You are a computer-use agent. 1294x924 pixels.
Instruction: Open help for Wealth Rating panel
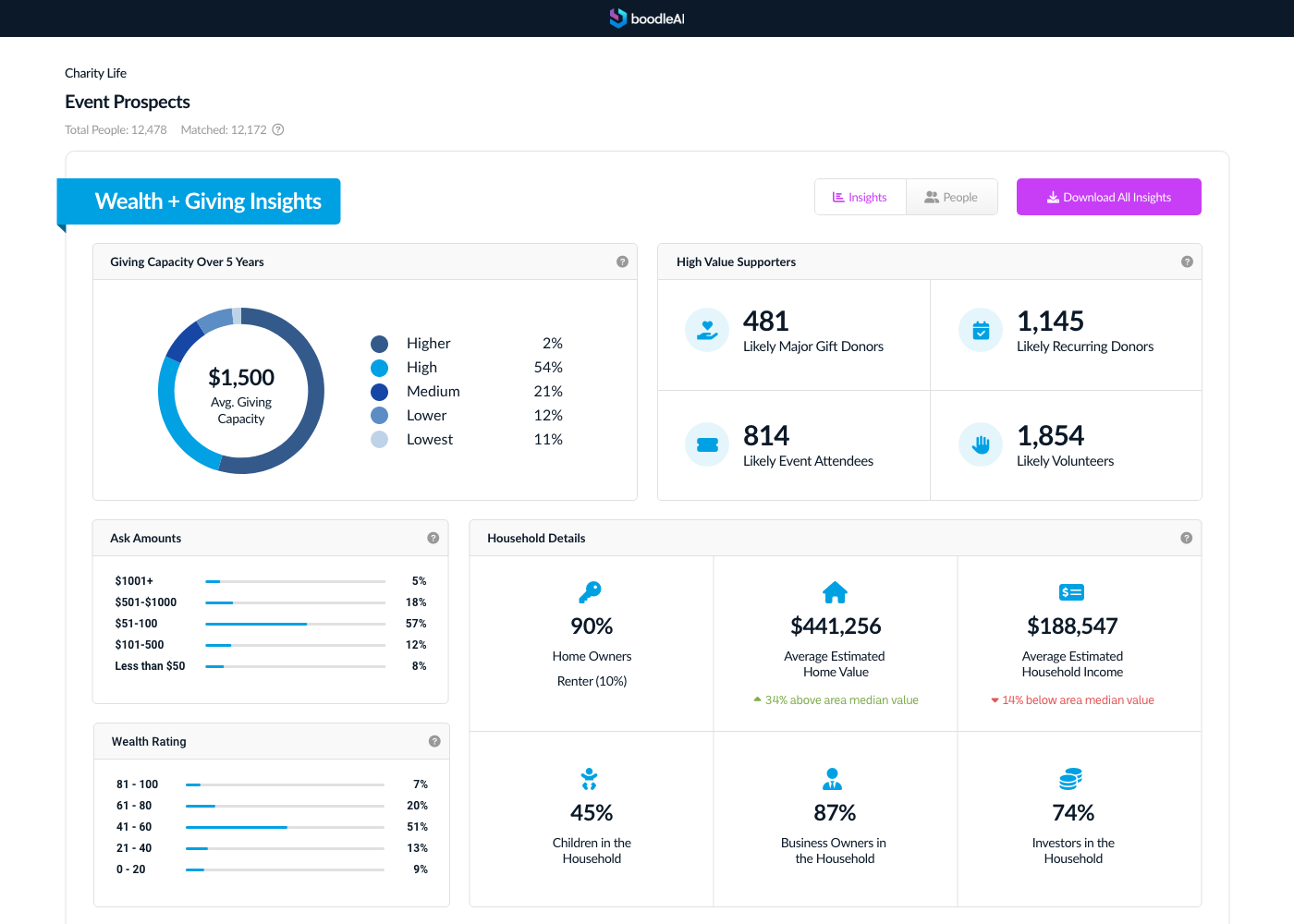[x=434, y=741]
